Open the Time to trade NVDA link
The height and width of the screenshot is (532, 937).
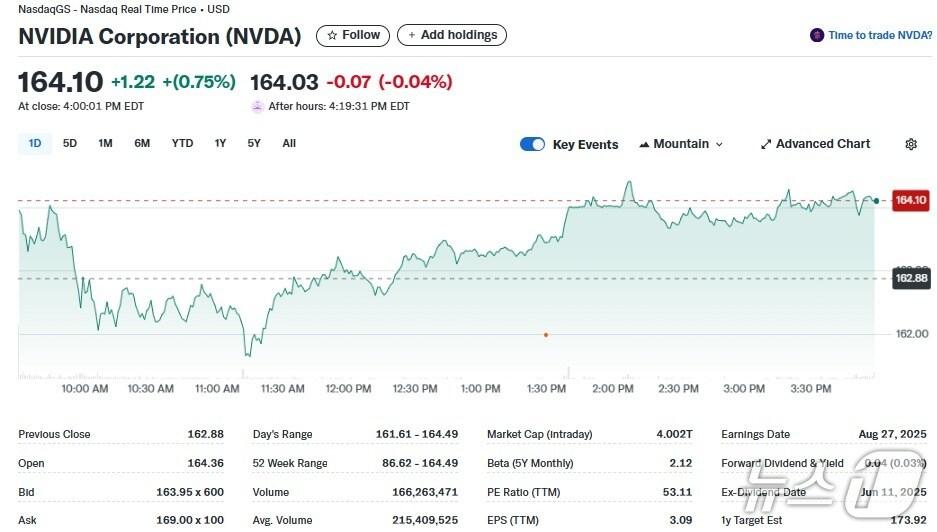click(x=879, y=35)
